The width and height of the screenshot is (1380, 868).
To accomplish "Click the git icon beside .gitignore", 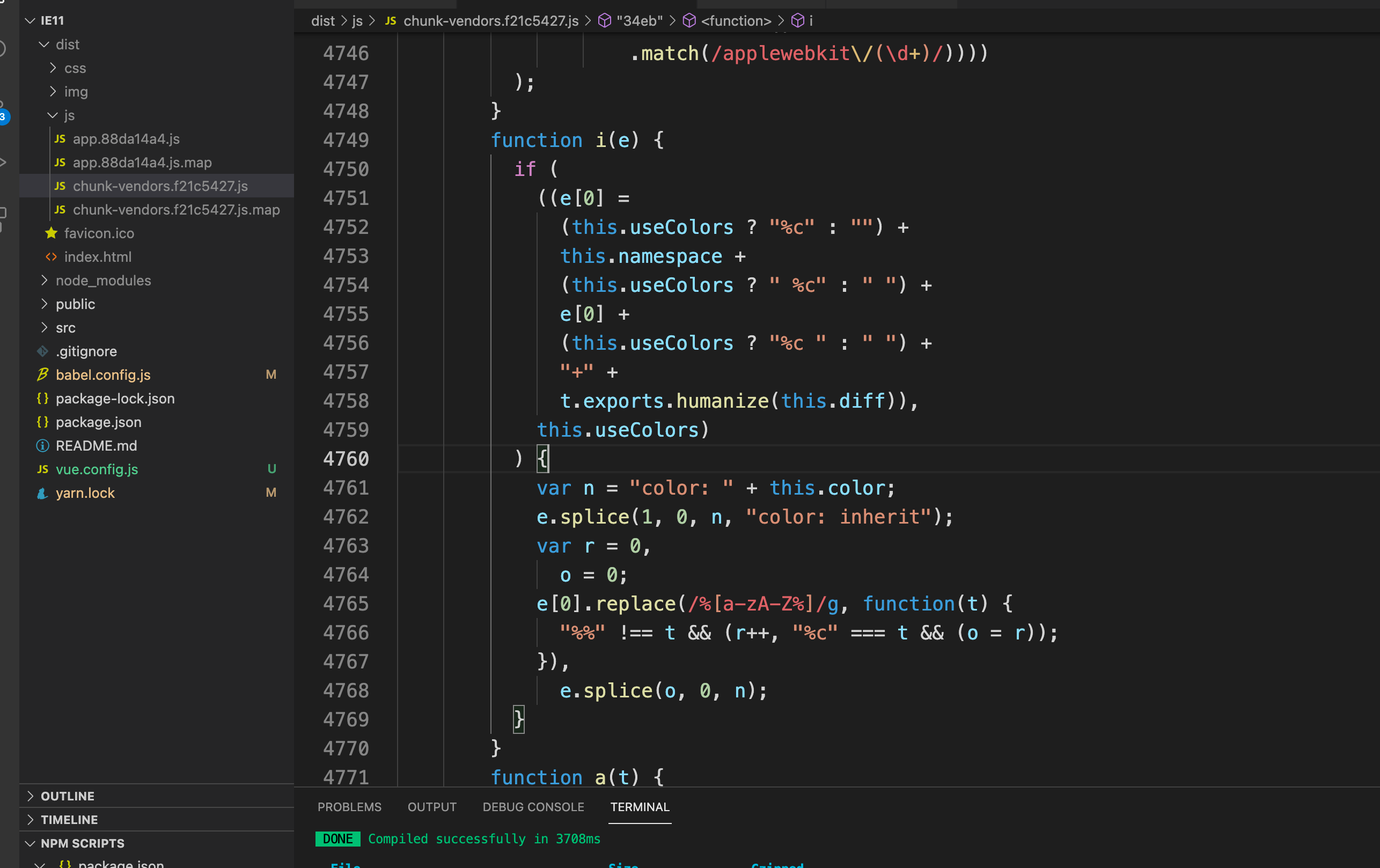I will pos(42,351).
